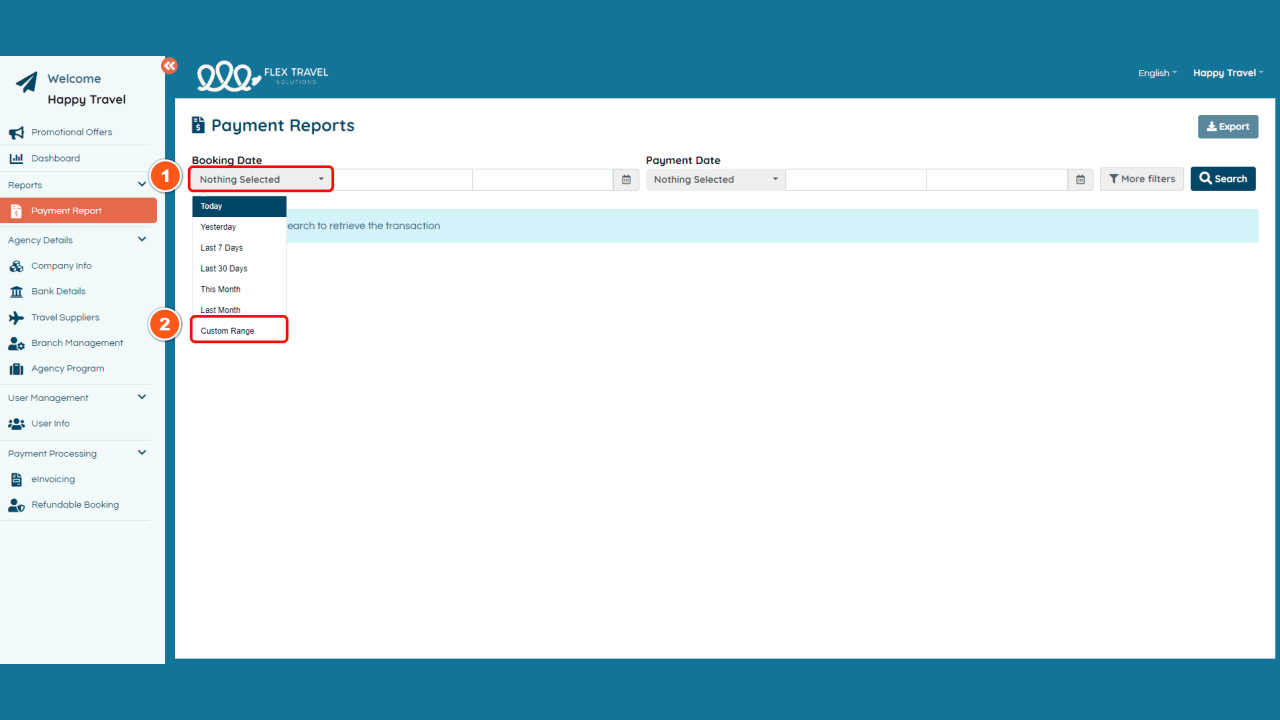Select Today from the date list
The image size is (1280, 720).
point(240,206)
